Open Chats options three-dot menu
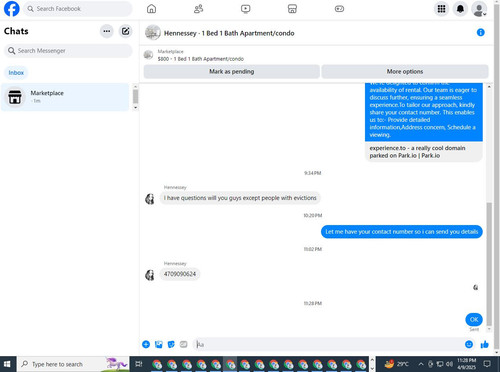The width and height of the screenshot is (500, 372). click(x=107, y=31)
